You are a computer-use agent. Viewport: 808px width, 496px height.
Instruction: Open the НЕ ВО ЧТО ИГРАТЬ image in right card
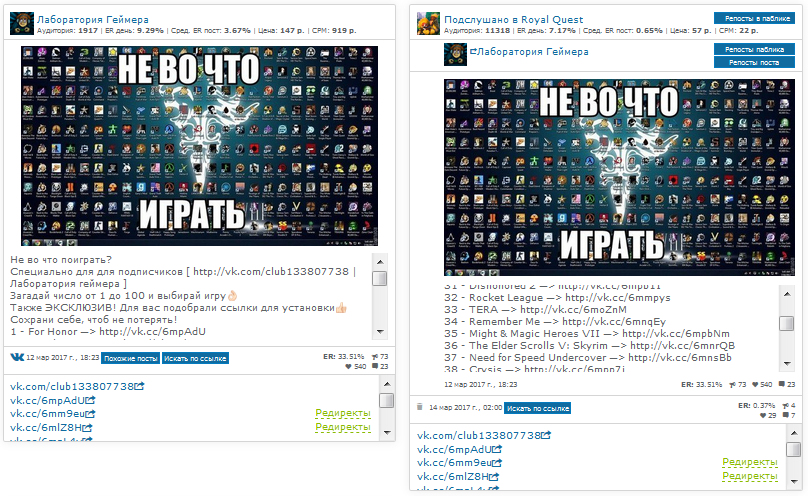(x=619, y=177)
